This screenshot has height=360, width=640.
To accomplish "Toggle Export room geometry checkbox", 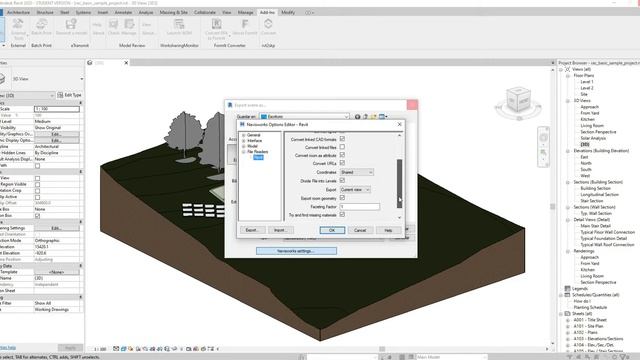I will pos(342,198).
